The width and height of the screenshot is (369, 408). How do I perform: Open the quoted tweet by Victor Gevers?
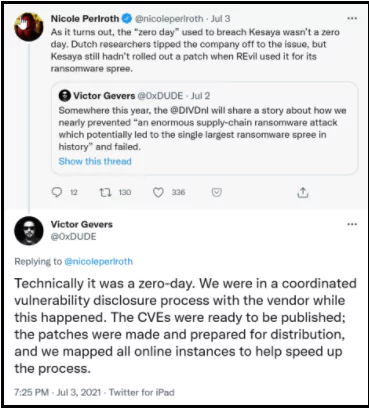[x=204, y=129]
